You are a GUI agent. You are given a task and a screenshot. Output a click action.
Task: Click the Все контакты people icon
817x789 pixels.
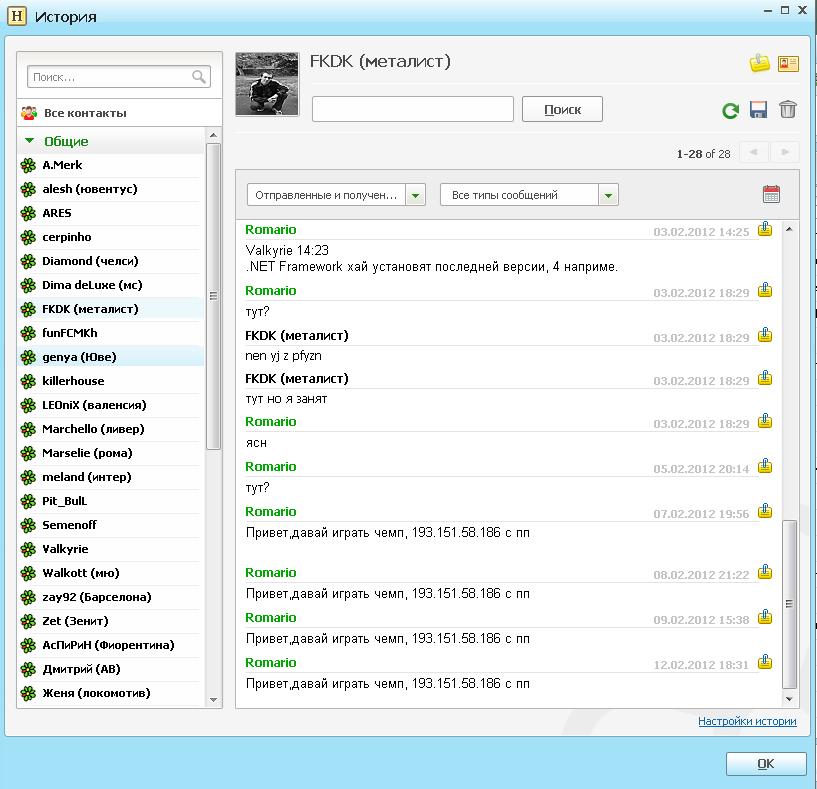[29, 113]
